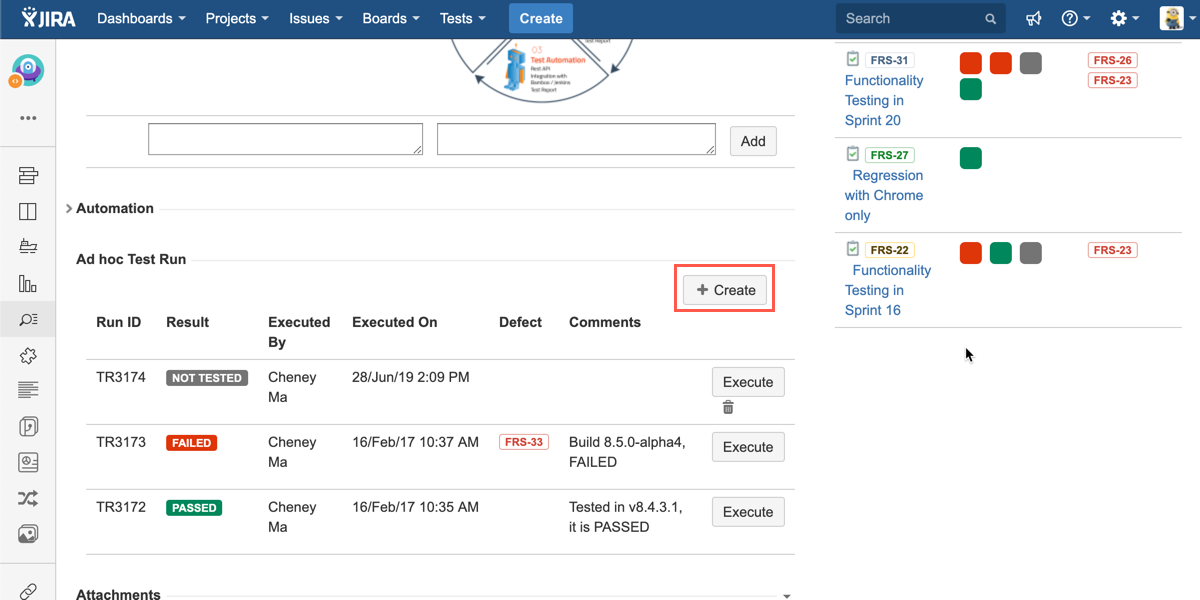Execute the FAILED test run TR3173
This screenshot has width=1200, height=600.
[747, 447]
